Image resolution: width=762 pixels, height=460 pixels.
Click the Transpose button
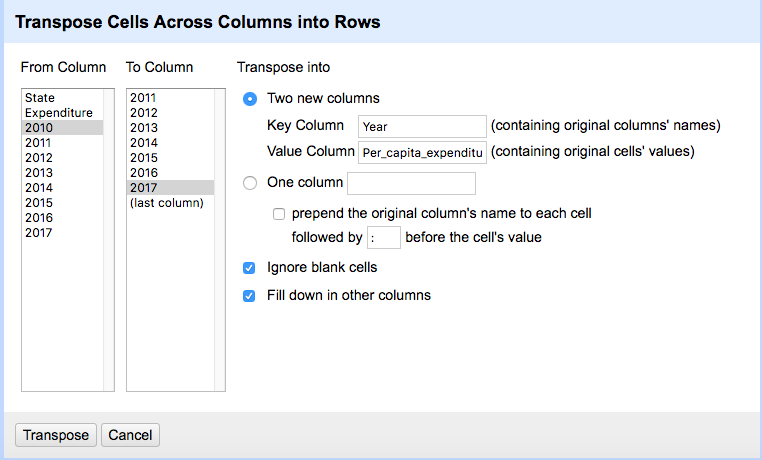[x=56, y=435]
